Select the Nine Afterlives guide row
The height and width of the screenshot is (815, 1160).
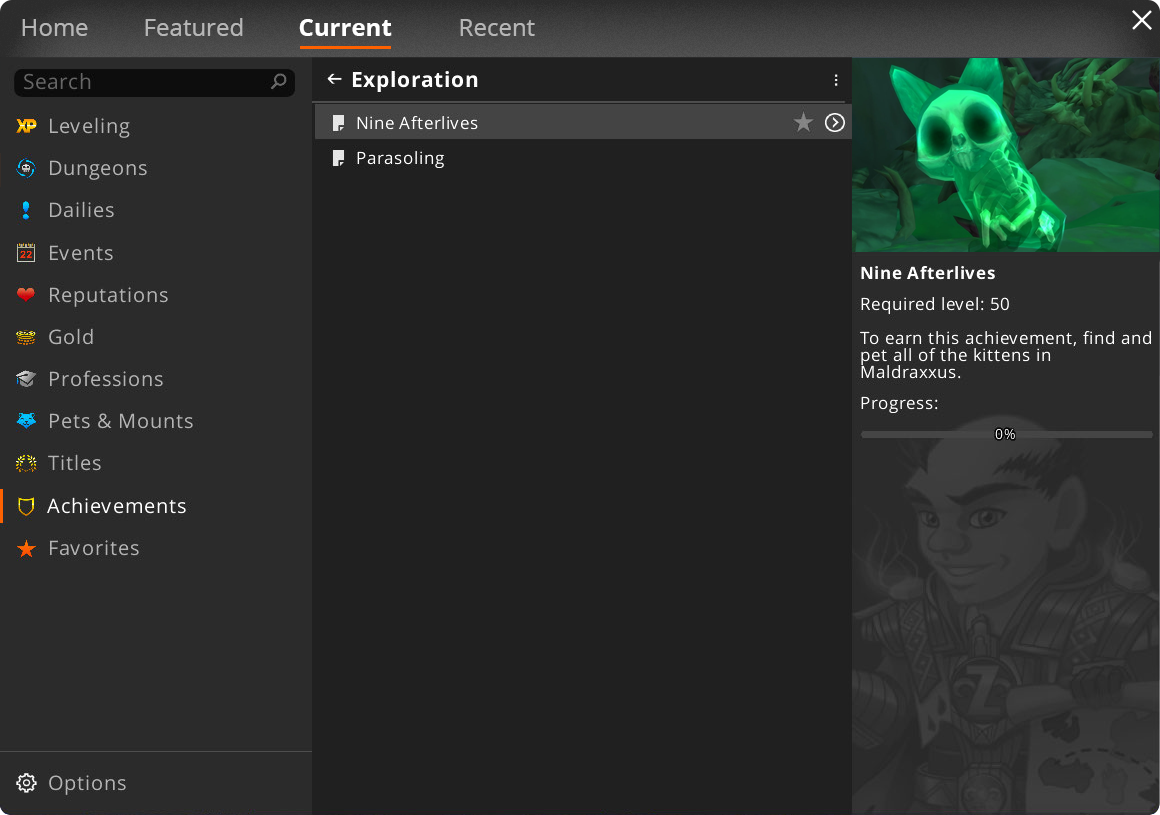pyautogui.click(x=583, y=123)
